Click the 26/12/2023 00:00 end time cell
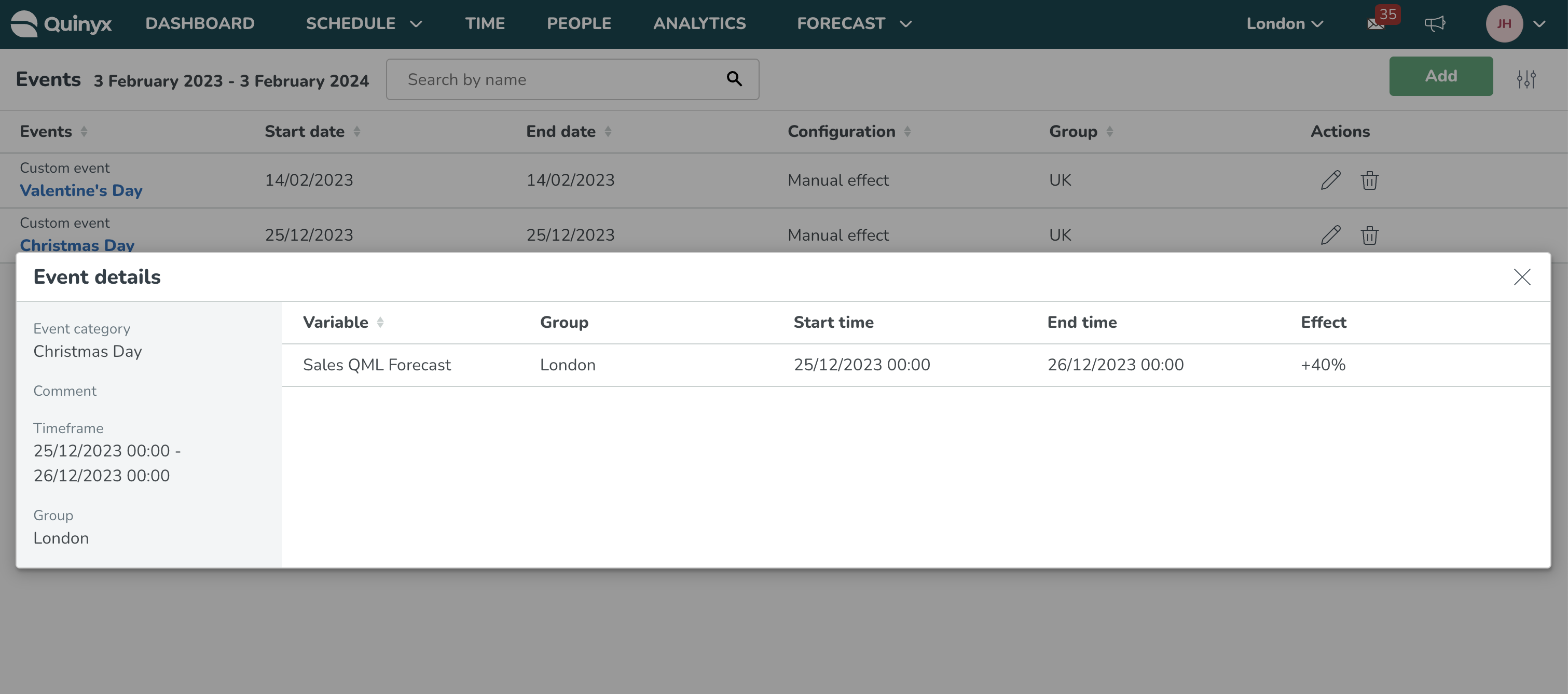This screenshot has width=1568, height=694. [x=1115, y=365]
